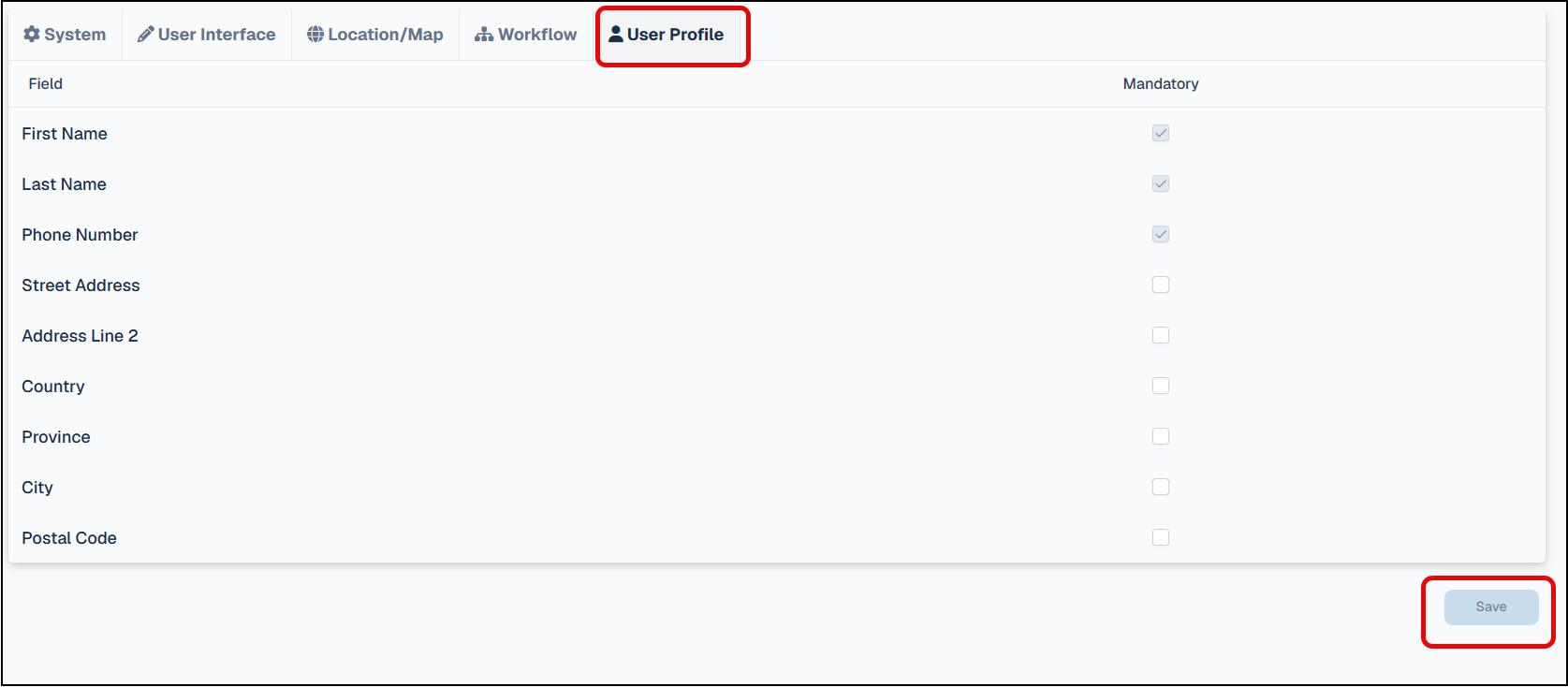Open the System tab
The image size is (1568, 687).
[65, 35]
